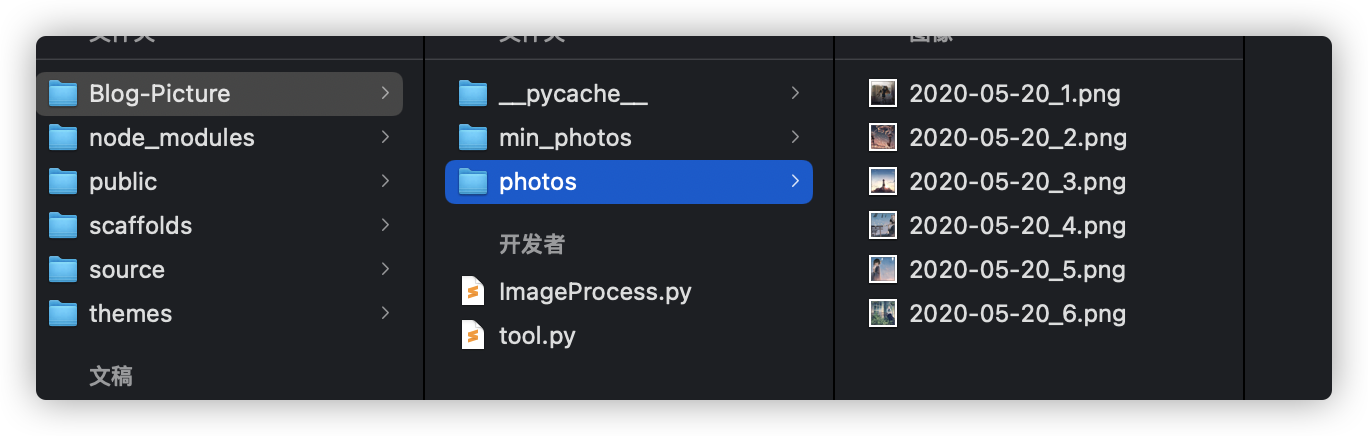Select the __pycache__ folder name
Image resolution: width=1368 pixels, height=436 pixels.
click(x=573, y=94)
